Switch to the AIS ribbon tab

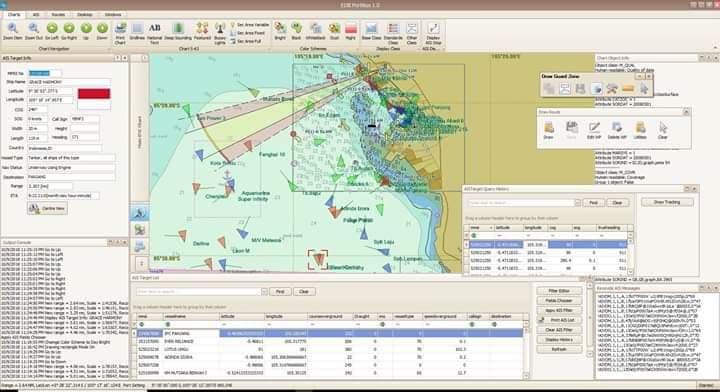pyautogui.click(x=36, y=15)
